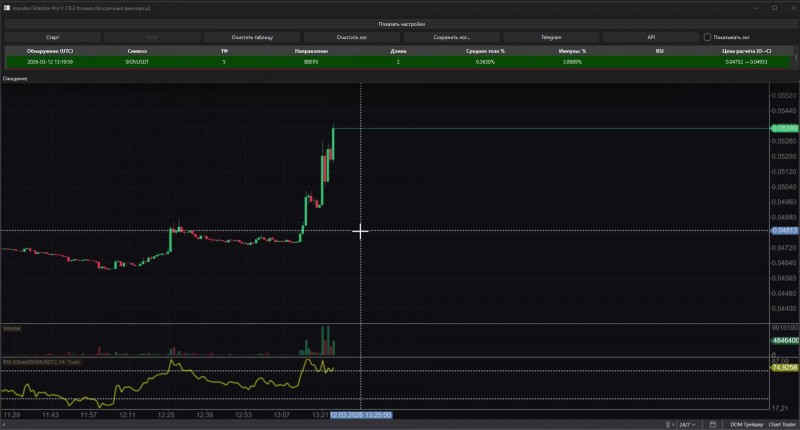Click the RSI value label 74,9258

pyautogui.click(x=785, y=367)
